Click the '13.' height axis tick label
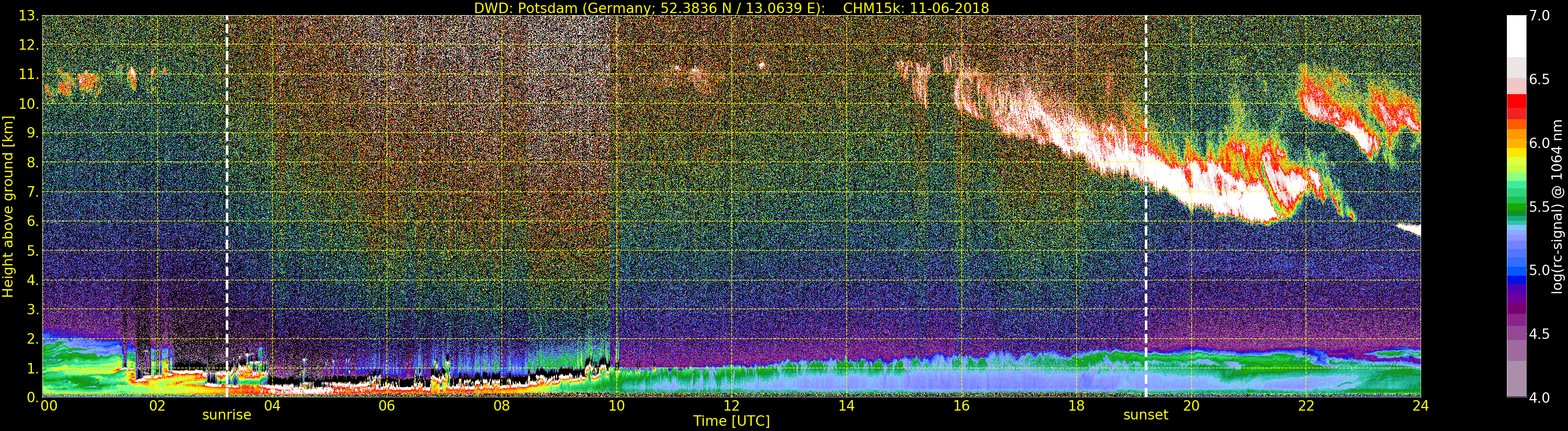The image size is (1568, 431). click(x=29, y=16)
